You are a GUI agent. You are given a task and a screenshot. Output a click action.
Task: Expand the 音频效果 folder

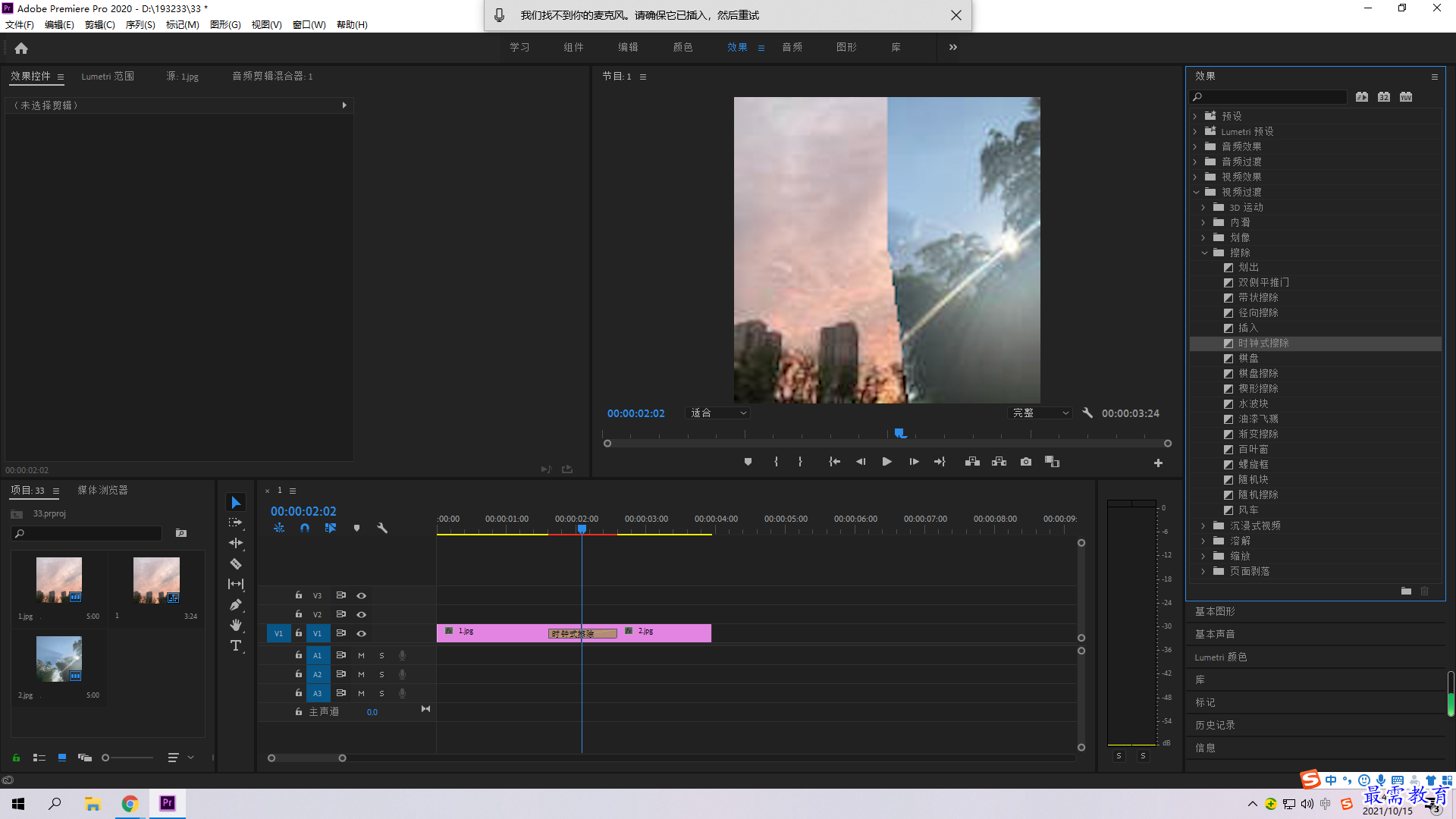tap(1196, 146)
